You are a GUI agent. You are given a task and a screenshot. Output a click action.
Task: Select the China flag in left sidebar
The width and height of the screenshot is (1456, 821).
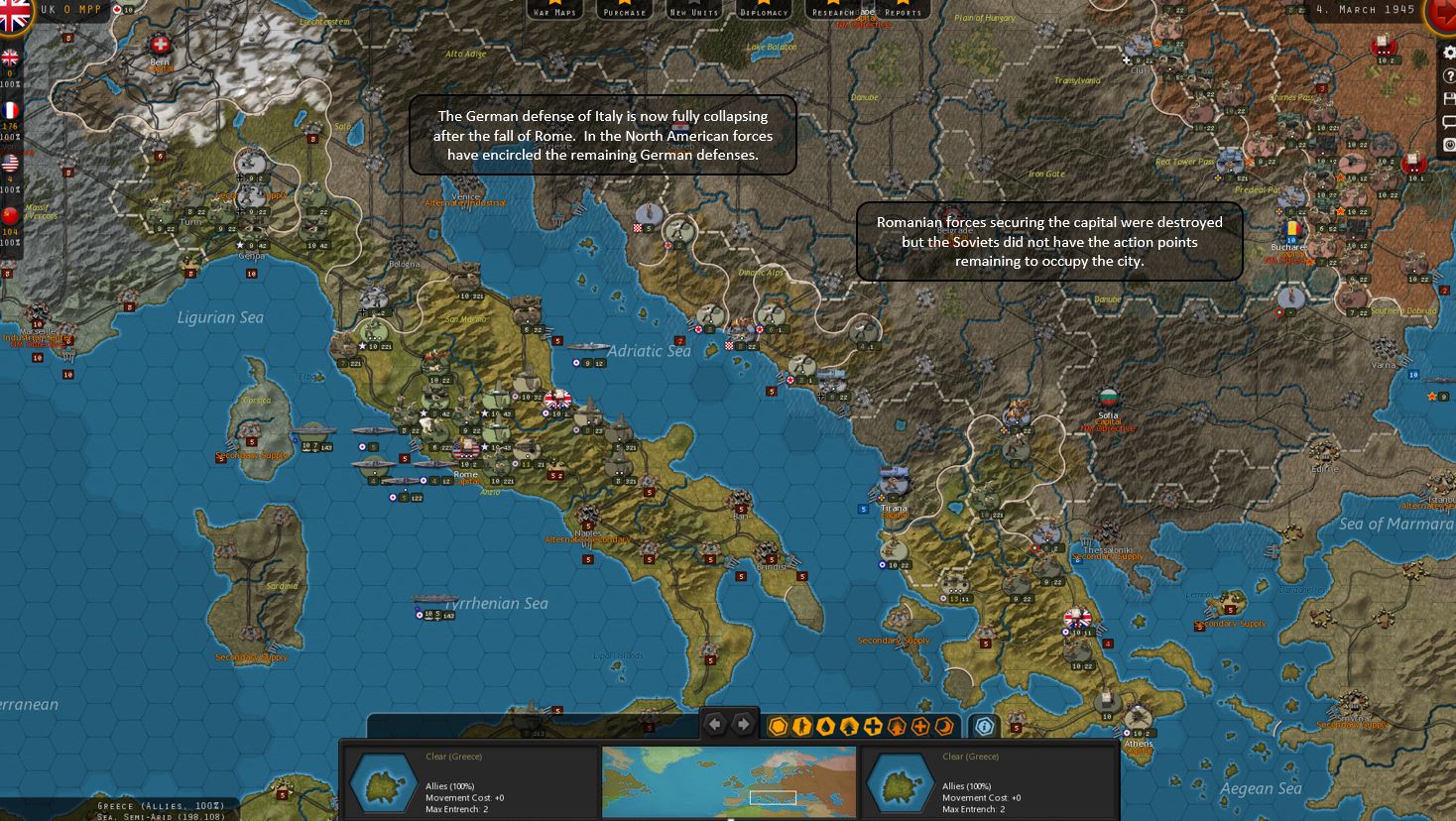pos(10,215)
